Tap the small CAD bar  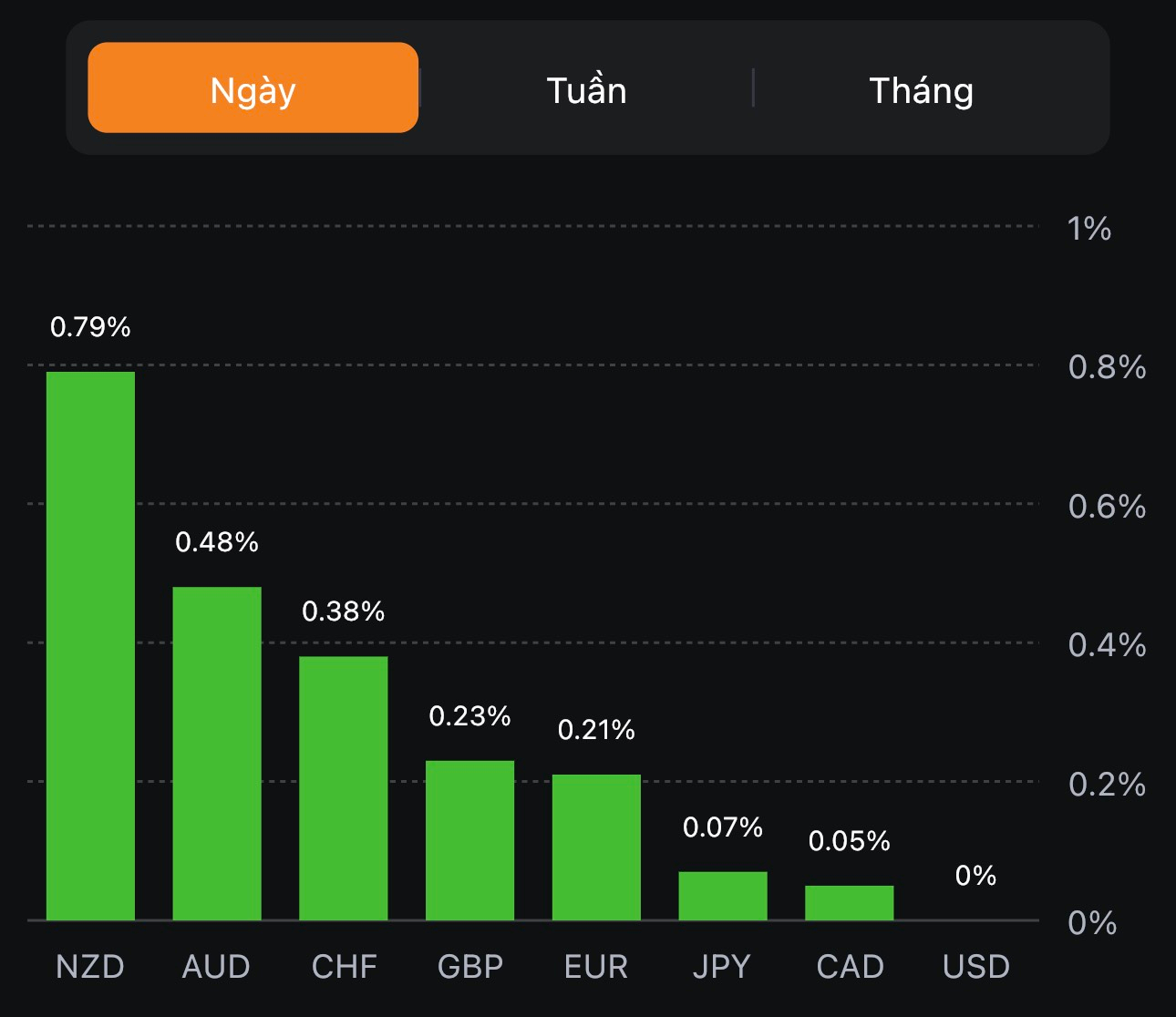849,902
